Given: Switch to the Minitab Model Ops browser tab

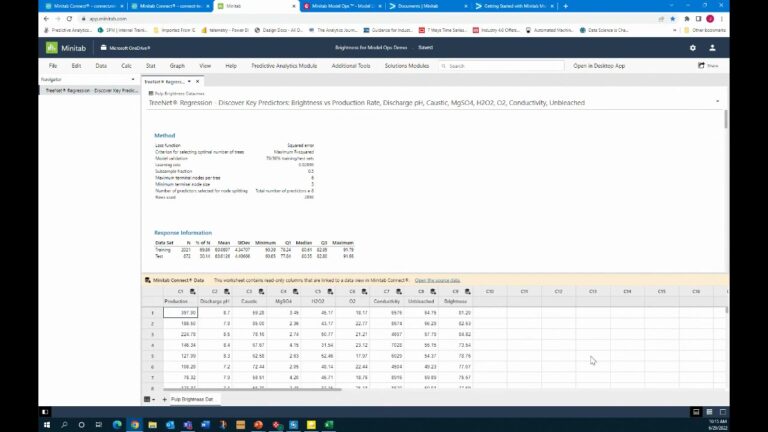Looking at the screenshot, I should coord(342,6).
